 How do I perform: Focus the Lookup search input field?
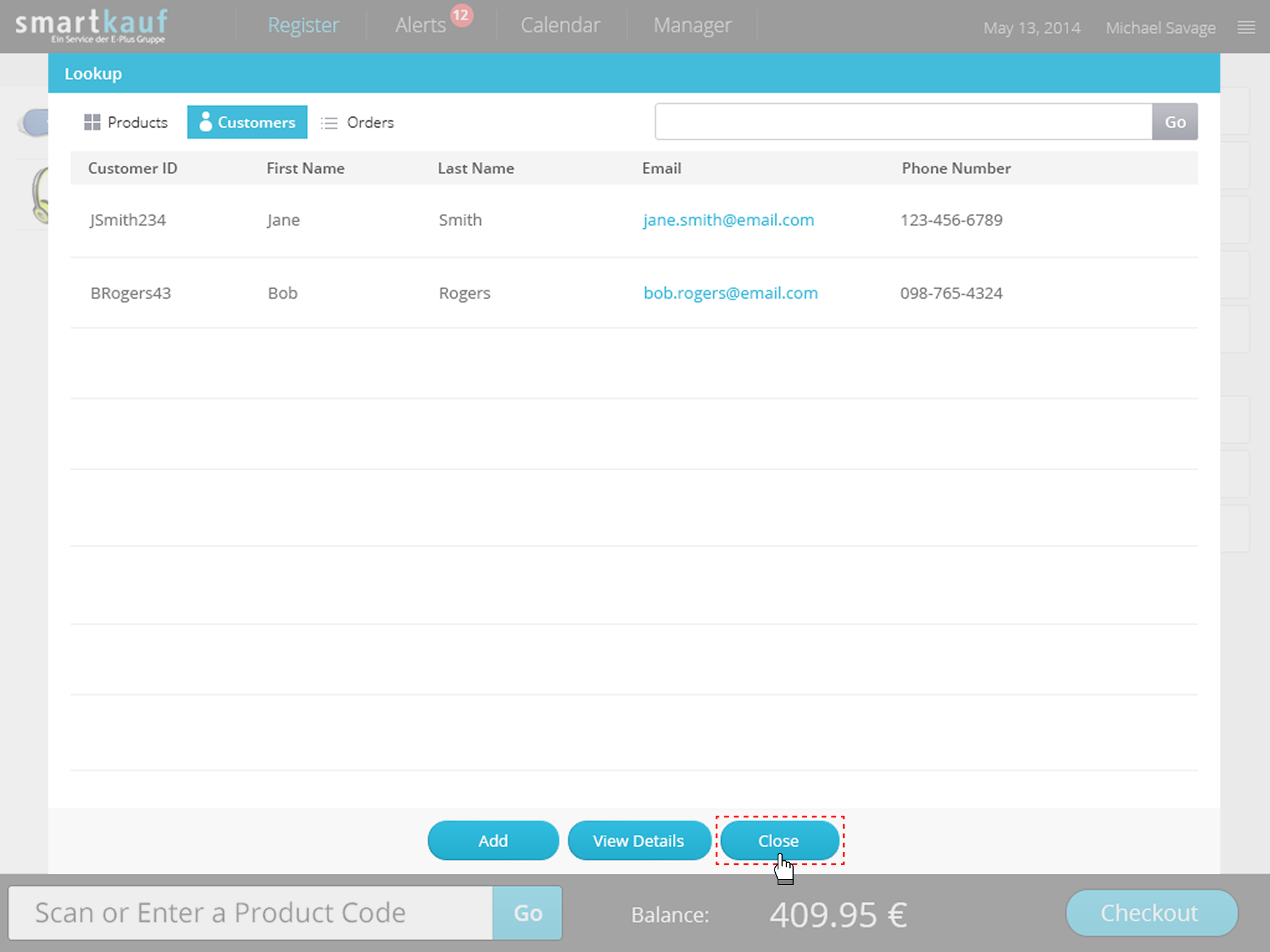click(903, 121)
